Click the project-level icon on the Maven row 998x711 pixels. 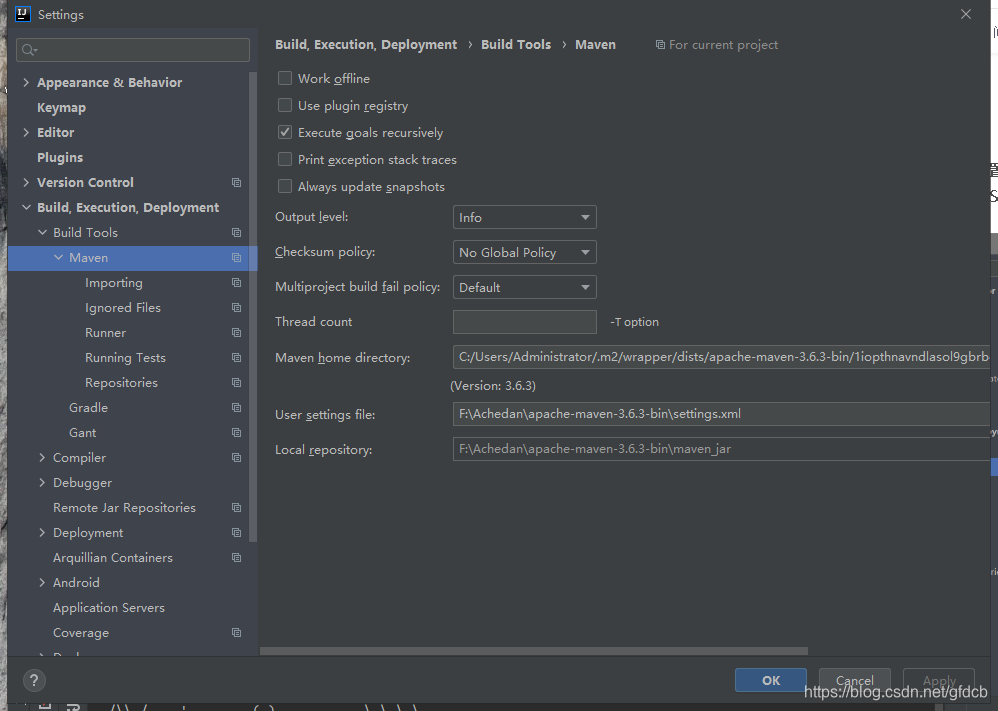tap(237, 258)
